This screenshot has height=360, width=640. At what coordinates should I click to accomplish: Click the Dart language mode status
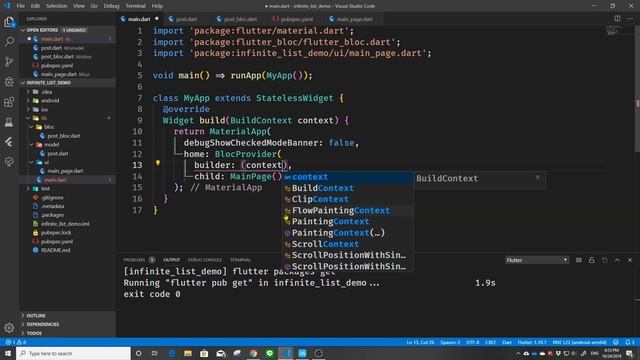click(x=507, y=342)
